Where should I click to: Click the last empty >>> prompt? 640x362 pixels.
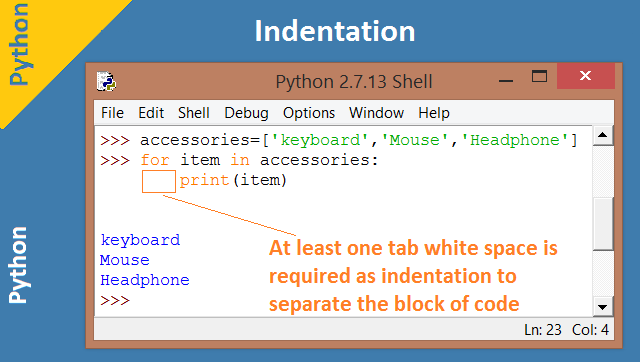tap(115, 300)
